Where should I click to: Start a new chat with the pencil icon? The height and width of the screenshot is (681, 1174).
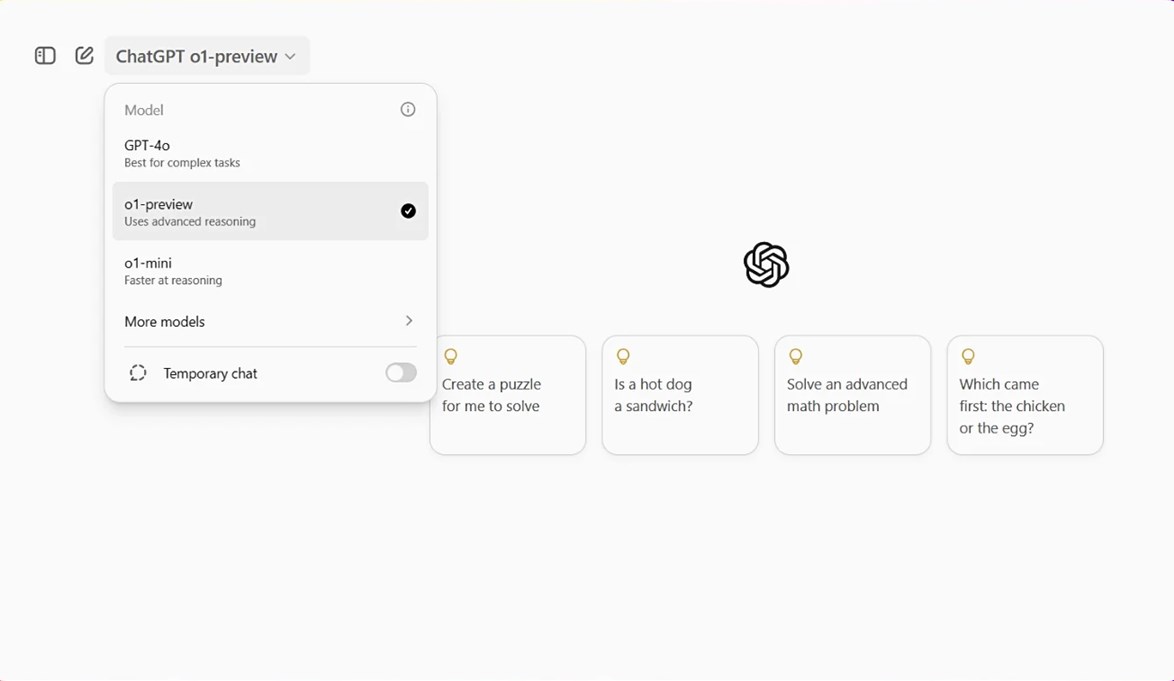coord(84,55)
